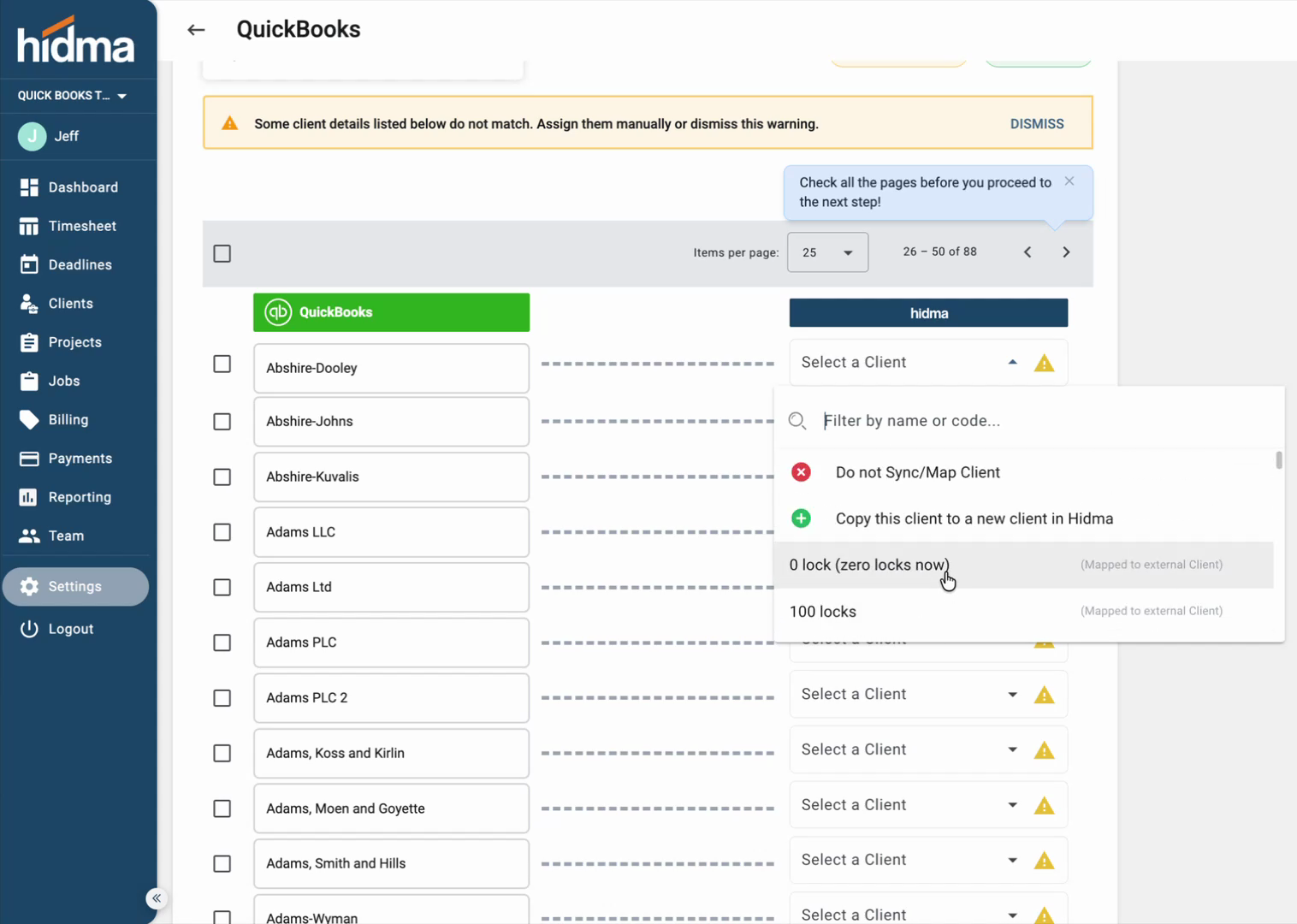Check the Abshire-Kuvalis checkbox
1297x924 pixels.
click(x=222, y=477)
